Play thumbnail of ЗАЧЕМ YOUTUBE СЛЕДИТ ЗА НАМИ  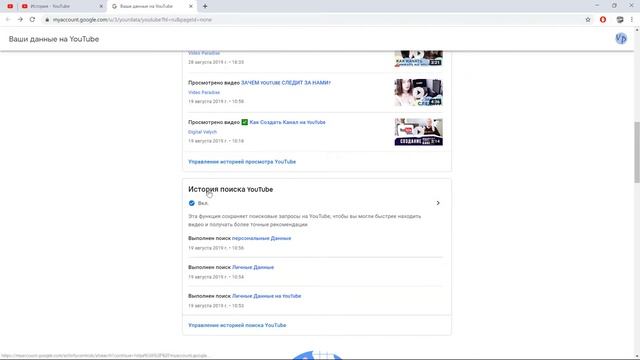point(418,93)
